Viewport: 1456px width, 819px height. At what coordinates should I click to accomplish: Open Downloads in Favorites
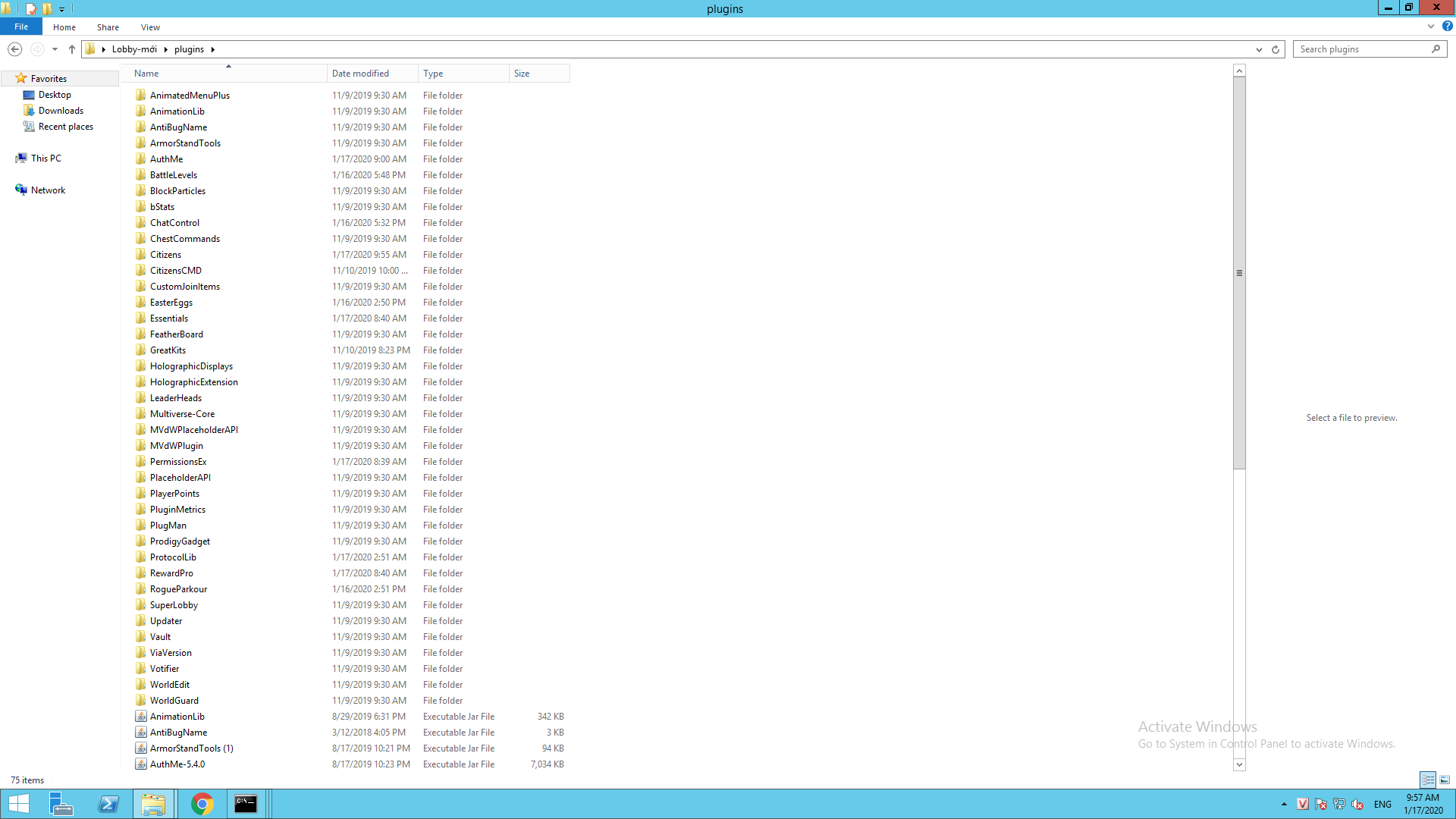click(61, 111)
